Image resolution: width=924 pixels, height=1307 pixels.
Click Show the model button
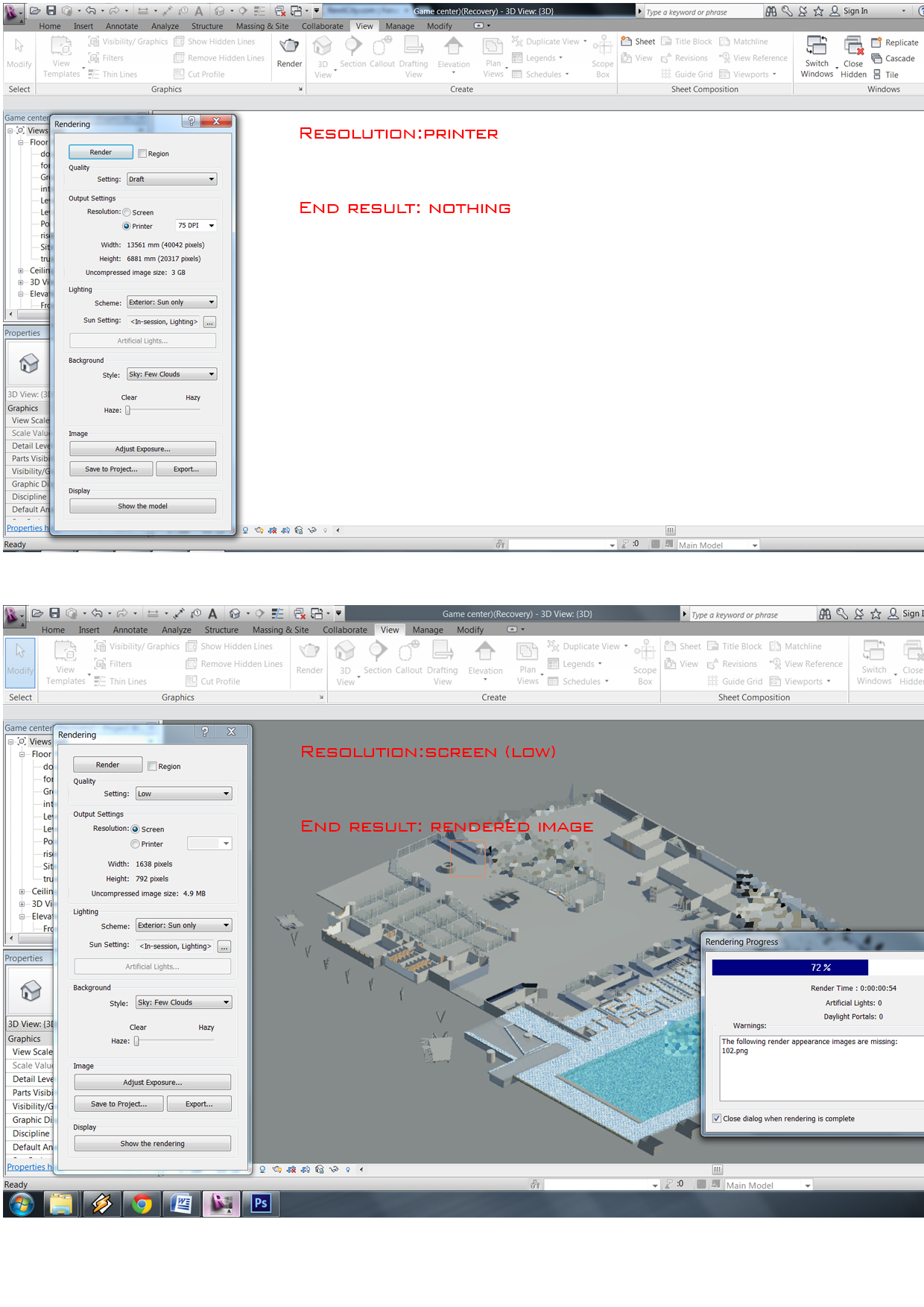pyautogui.click(x=142, y=506)
